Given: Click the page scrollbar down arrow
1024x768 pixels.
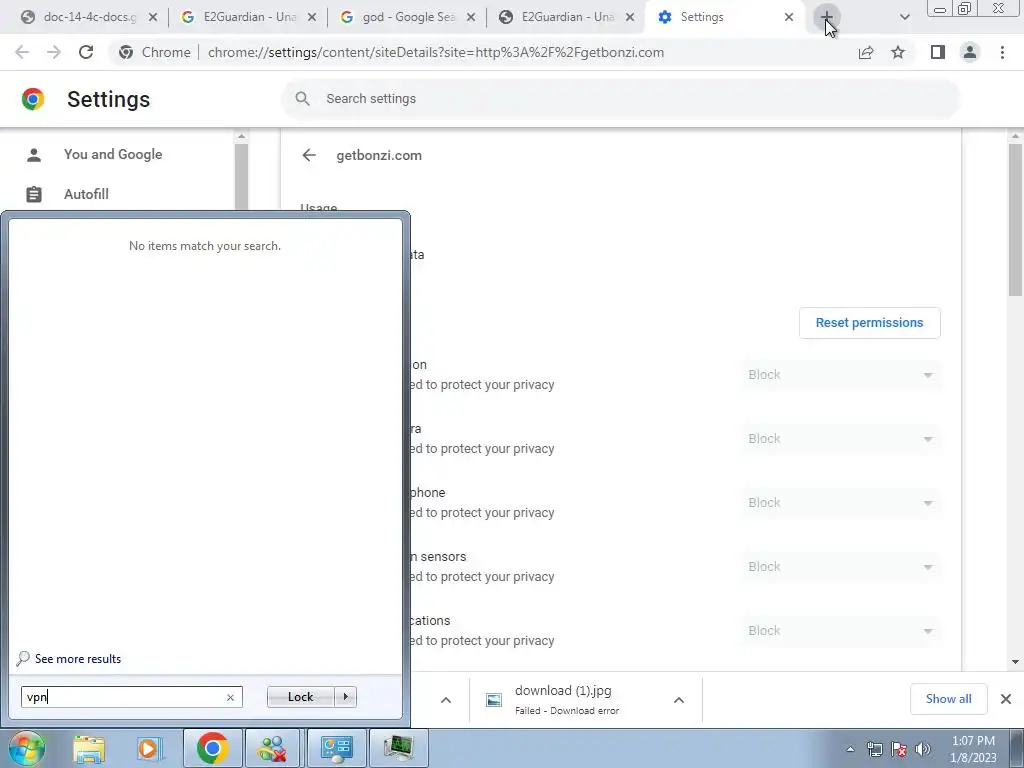Looking at the screenshot, I should tap(1015, 662).
